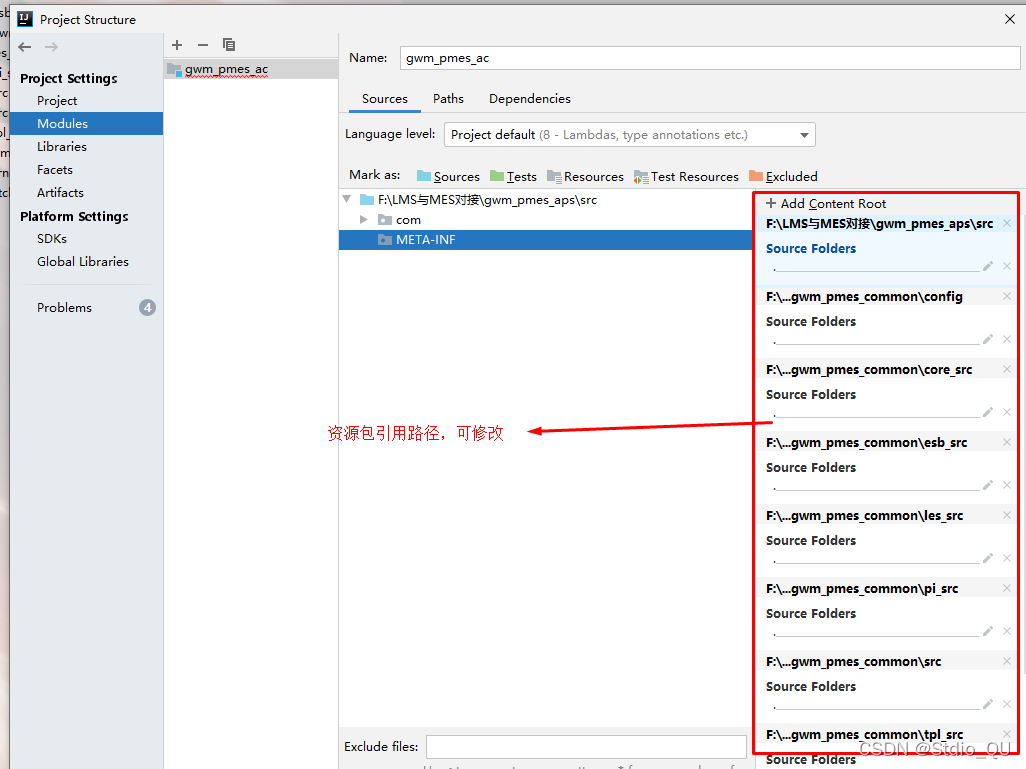Open SDKs under Platform Settings
1026x769 pixels.
tap(52, 238)
